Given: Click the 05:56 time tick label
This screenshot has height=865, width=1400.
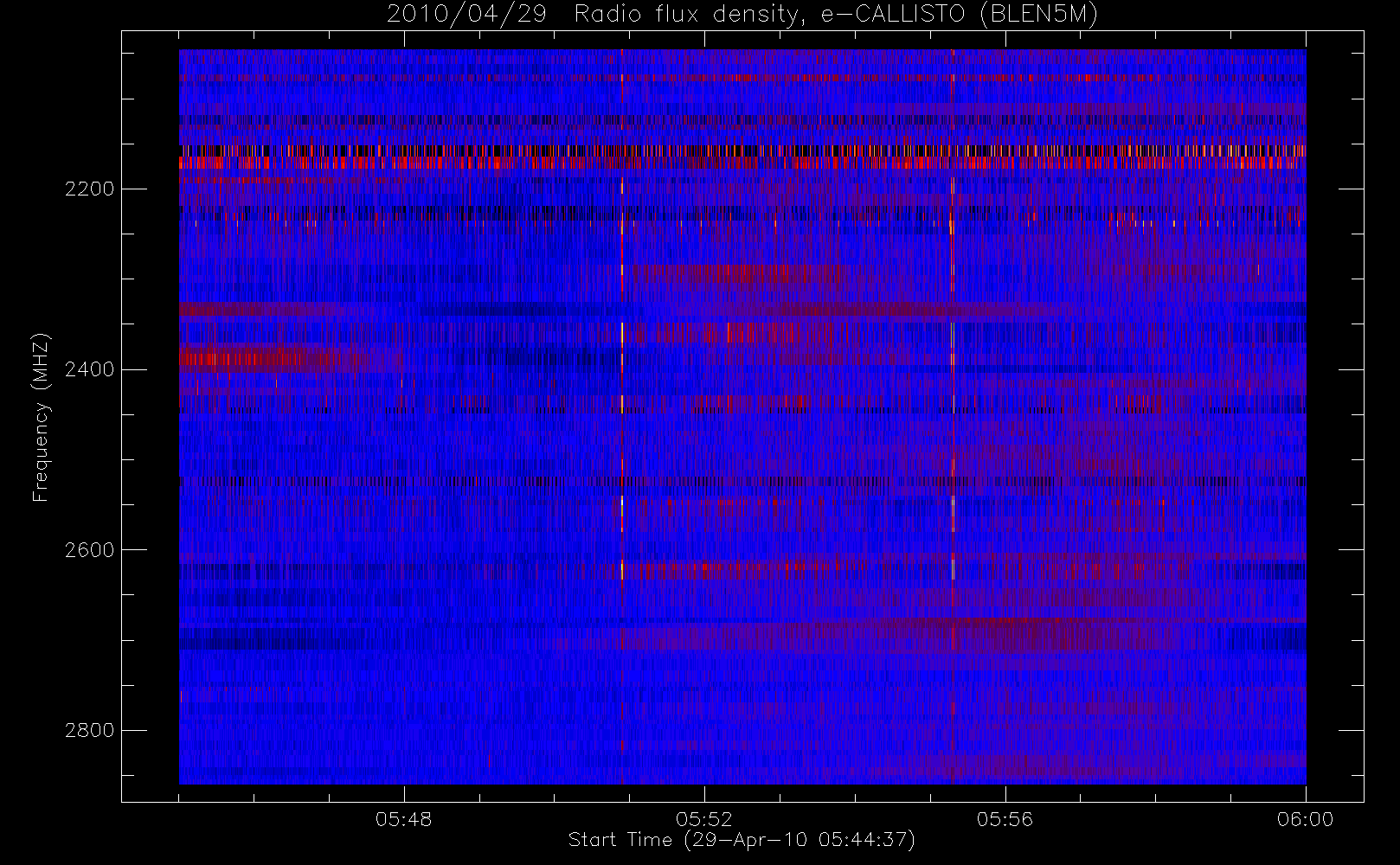Looking at the screenshot, I should [x=1005, y=819].
